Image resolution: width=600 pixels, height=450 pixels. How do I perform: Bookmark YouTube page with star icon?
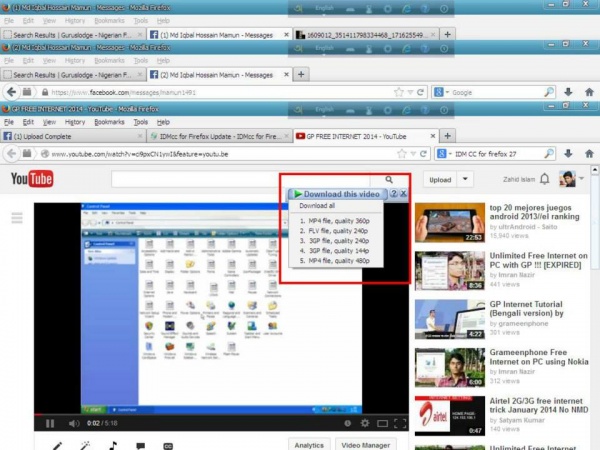pyautogui.click(x=401, y=154)
